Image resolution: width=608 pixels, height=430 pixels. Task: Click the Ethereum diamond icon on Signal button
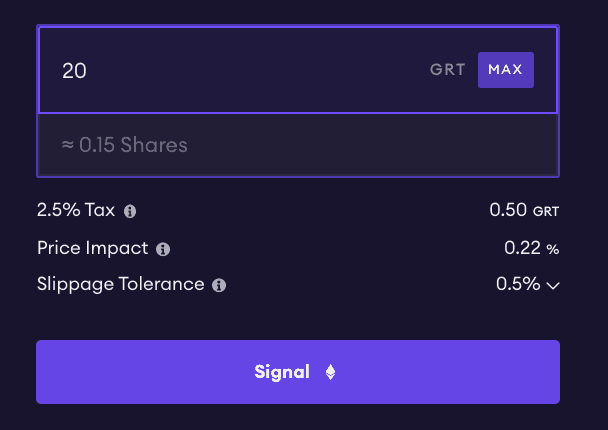point(330,372)
